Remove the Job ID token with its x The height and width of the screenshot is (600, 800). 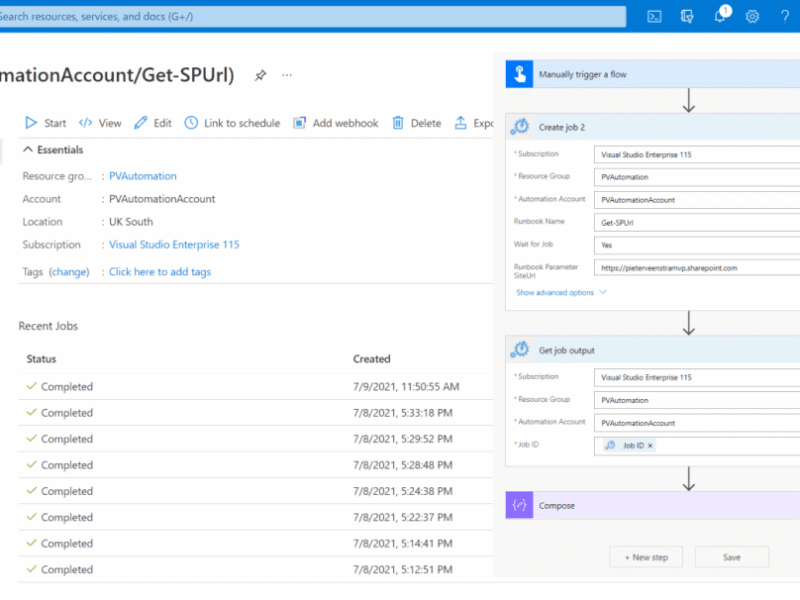click(650, 445)
